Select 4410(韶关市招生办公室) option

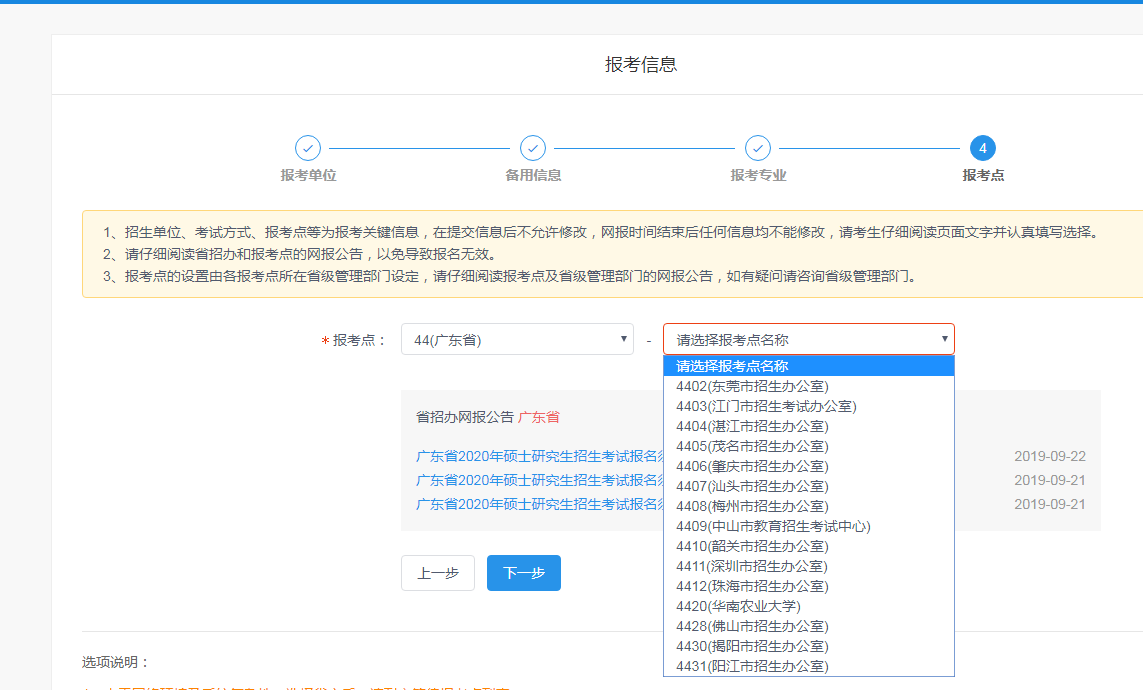pos(745,546)
